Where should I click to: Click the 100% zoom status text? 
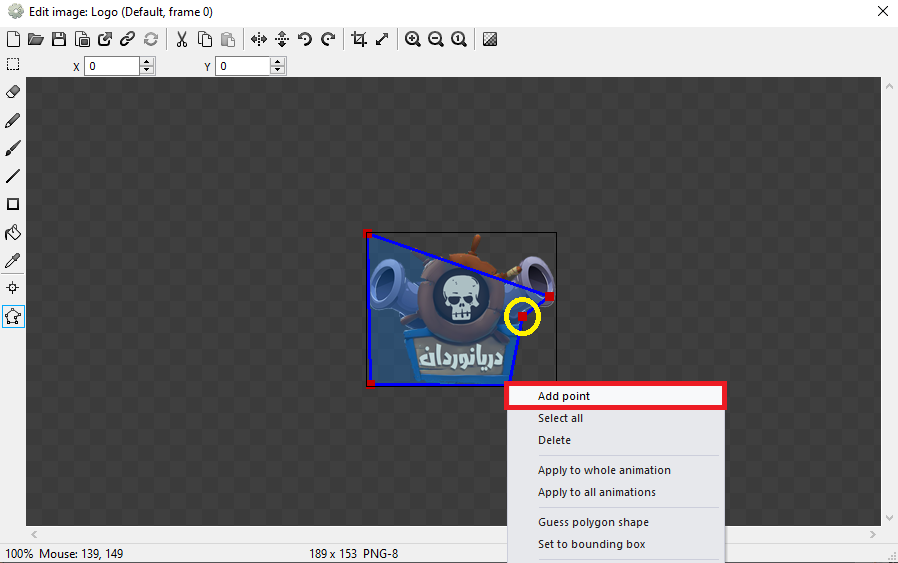[x=19, y=554]
